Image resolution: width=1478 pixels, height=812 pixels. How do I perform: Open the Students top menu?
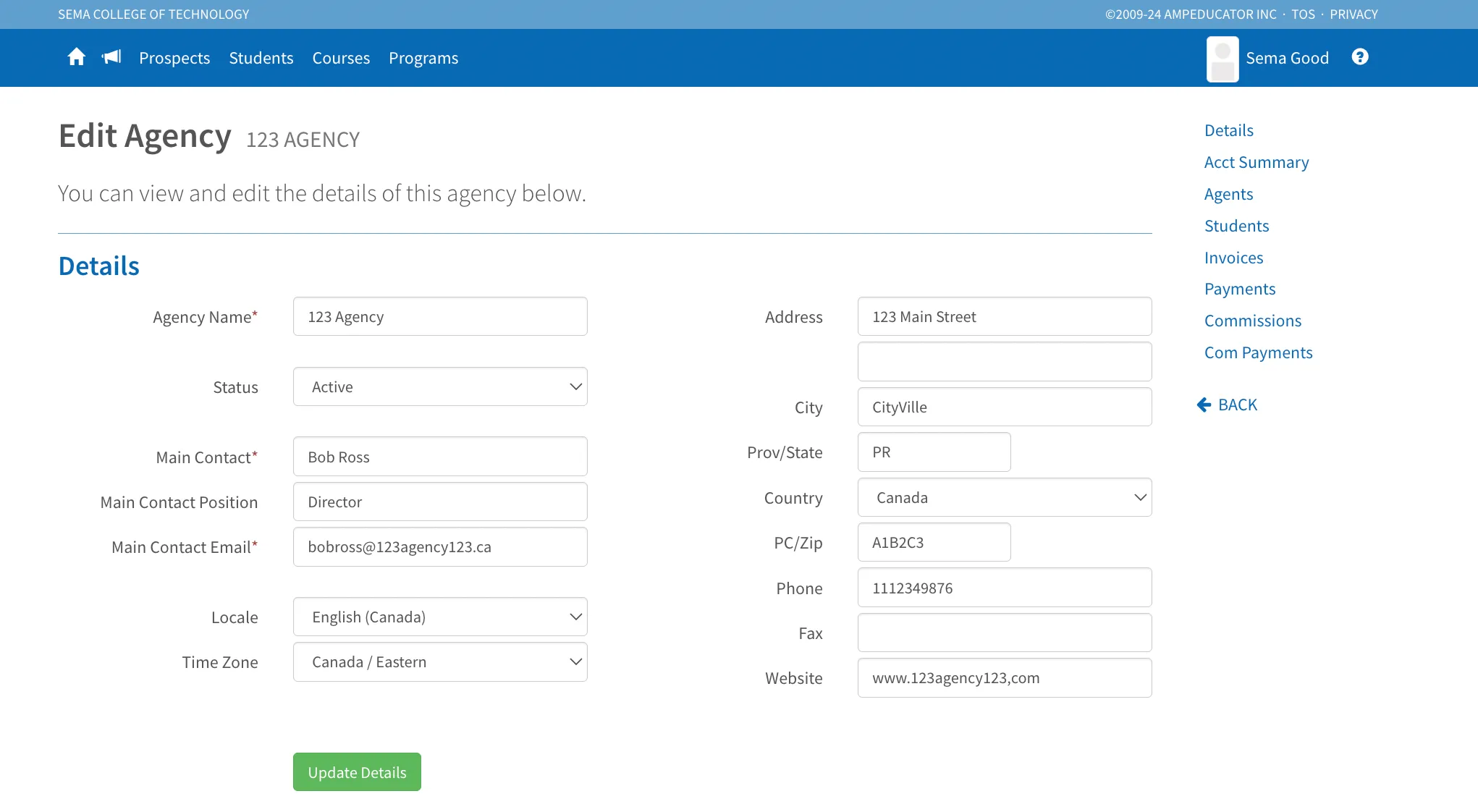261,58
